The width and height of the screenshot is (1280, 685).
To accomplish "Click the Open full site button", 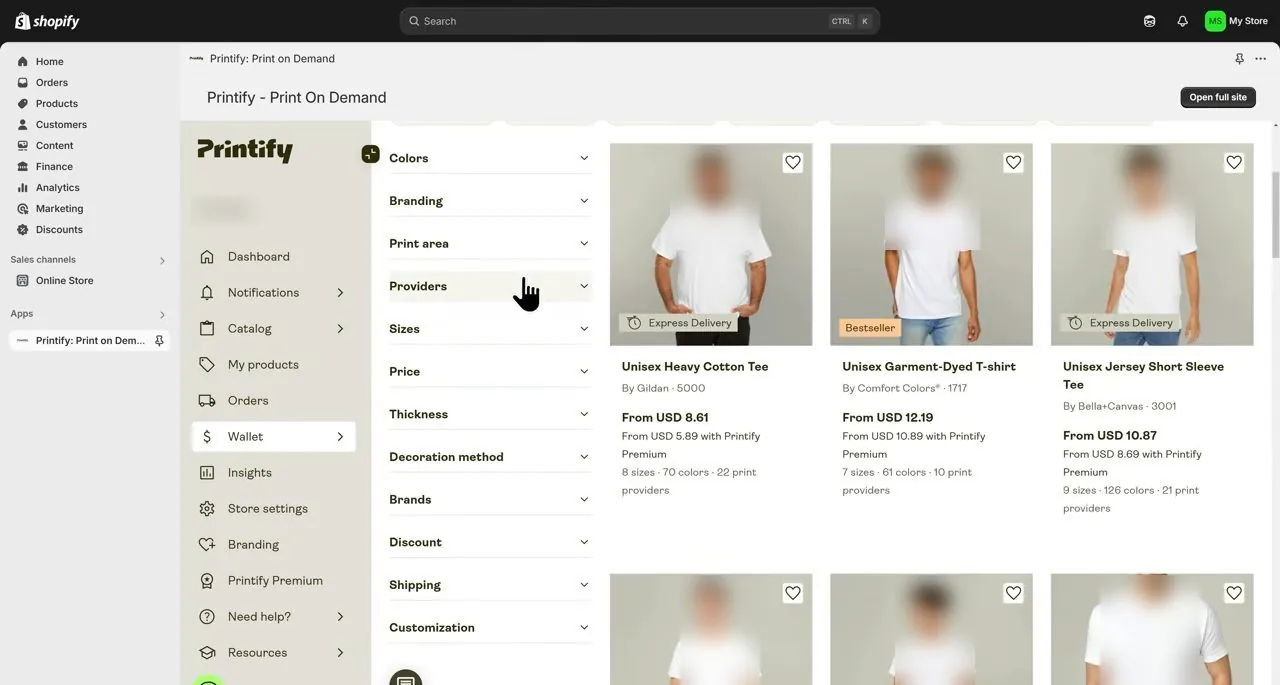I will tap(1218, 97).
